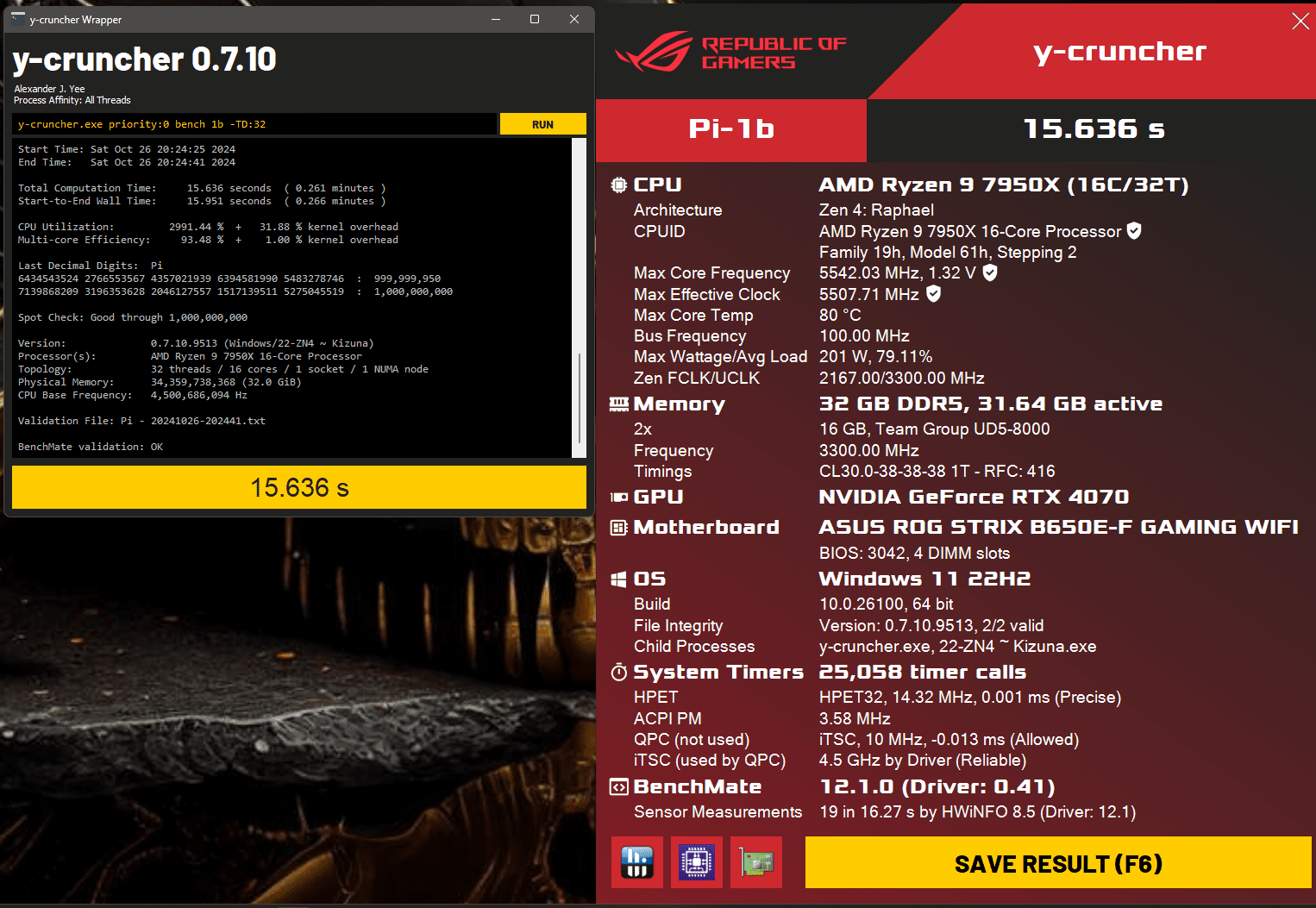Click the SAVE RESULT (F6) button

[x=1058, y=863]
